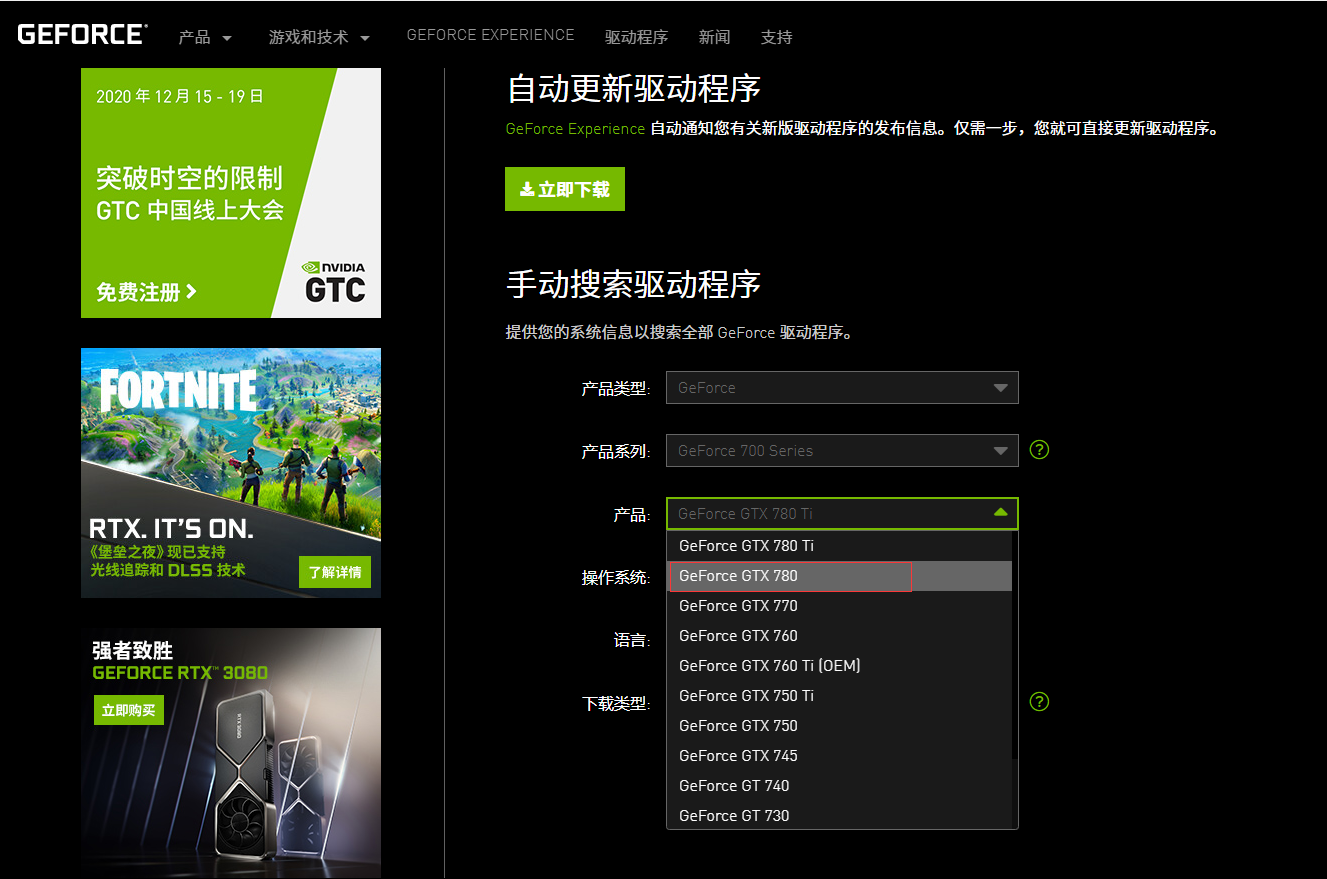The image size is (1327, 879).
Task: Click 了解详情 on Fortnite banner
Action: coord(334,572)
